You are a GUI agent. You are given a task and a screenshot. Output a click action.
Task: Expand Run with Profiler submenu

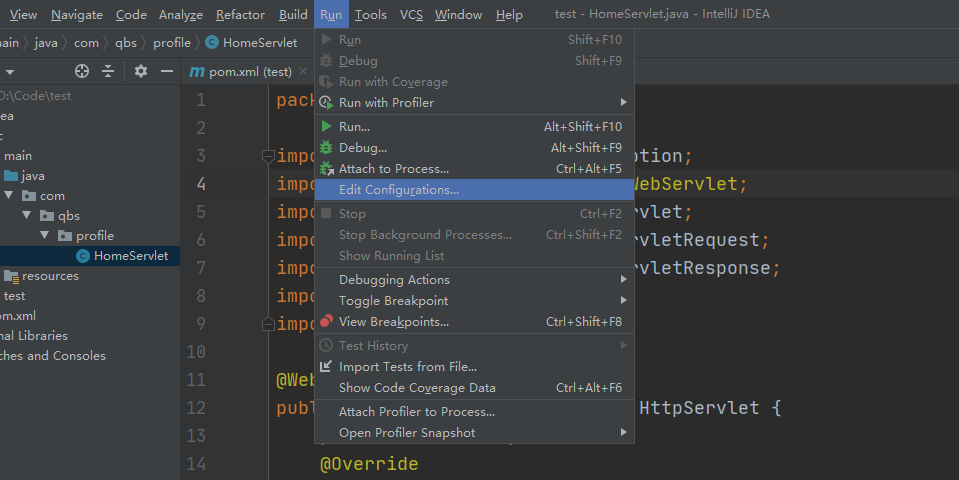click(623, 103)
